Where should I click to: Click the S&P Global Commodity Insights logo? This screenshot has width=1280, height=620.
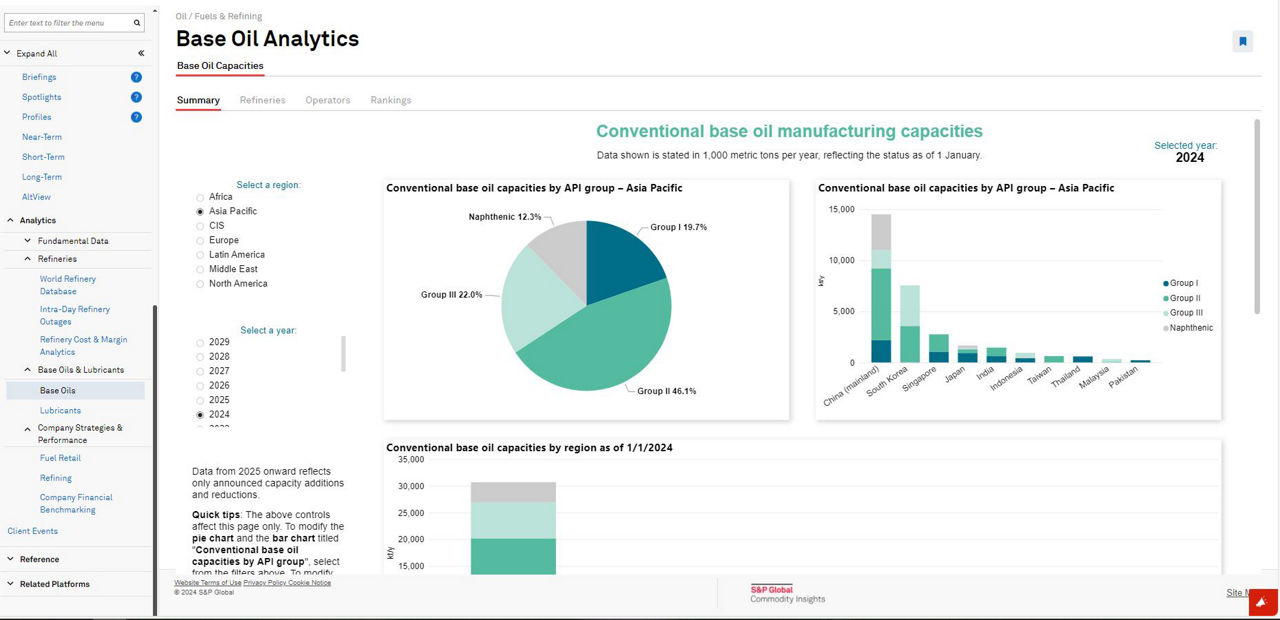pos(788,594)
